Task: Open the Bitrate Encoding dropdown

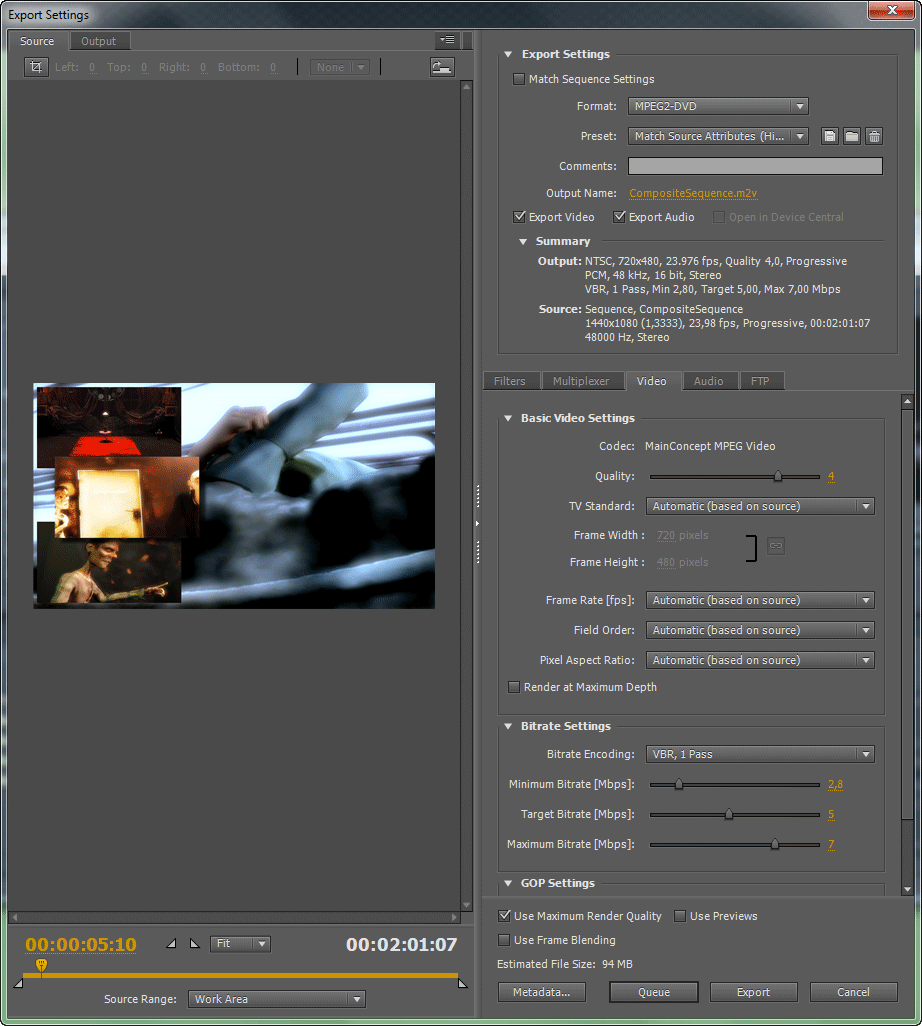Action: (x=760, y=754)
